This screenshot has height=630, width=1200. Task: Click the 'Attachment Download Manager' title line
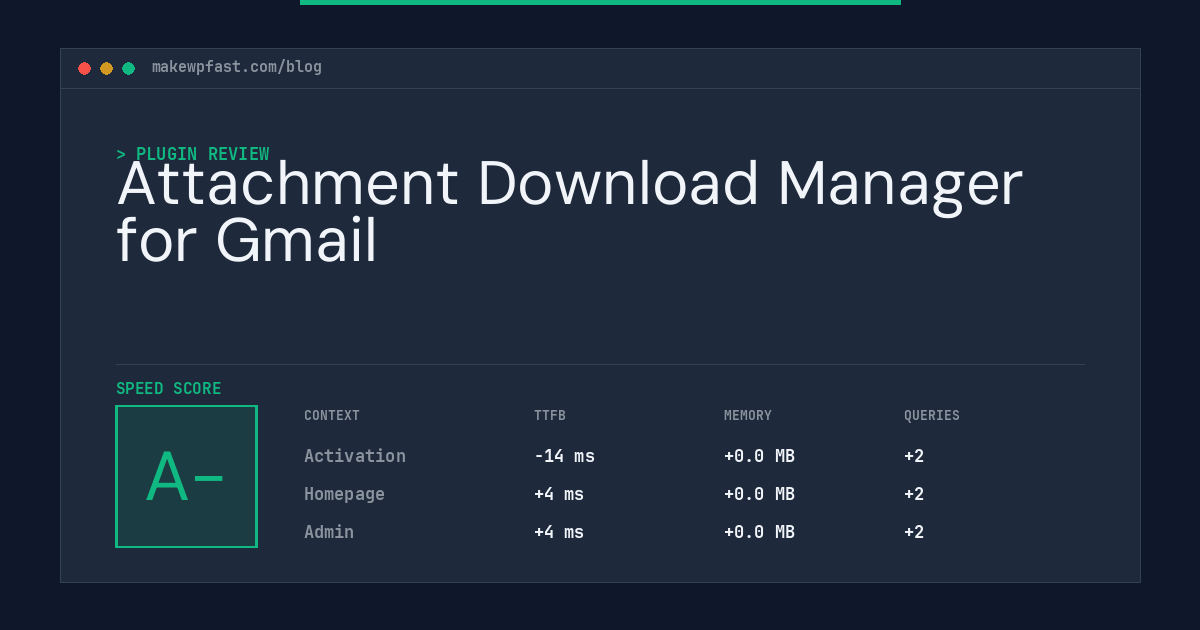(570, 184)
